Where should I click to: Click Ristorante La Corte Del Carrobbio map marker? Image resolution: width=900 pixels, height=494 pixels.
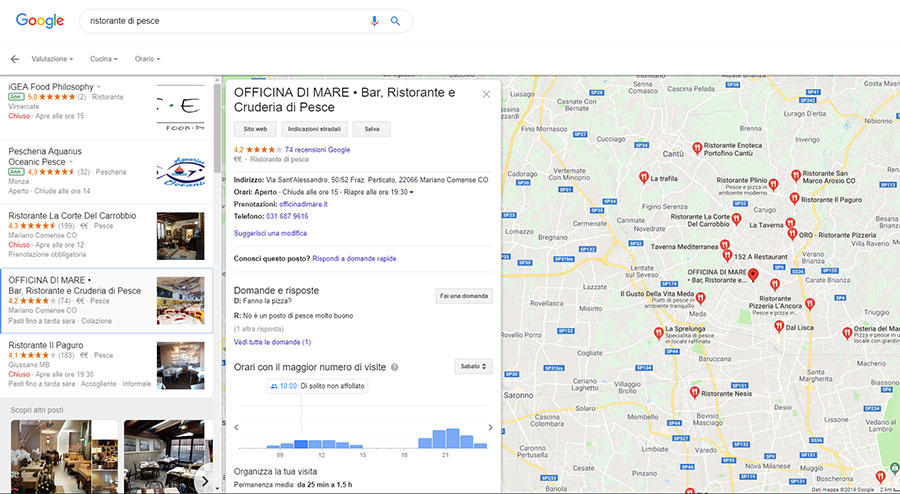coord(736,219)
